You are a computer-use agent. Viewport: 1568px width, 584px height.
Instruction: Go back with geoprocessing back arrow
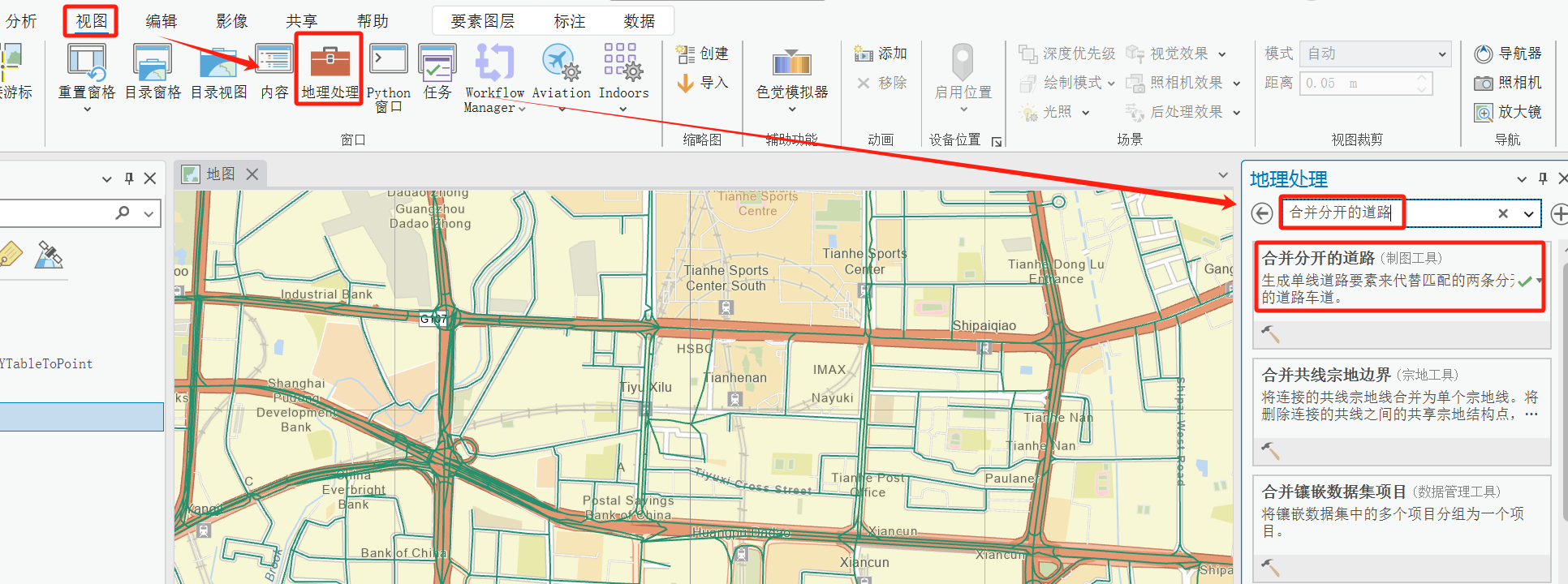(x=1262, y=213)
